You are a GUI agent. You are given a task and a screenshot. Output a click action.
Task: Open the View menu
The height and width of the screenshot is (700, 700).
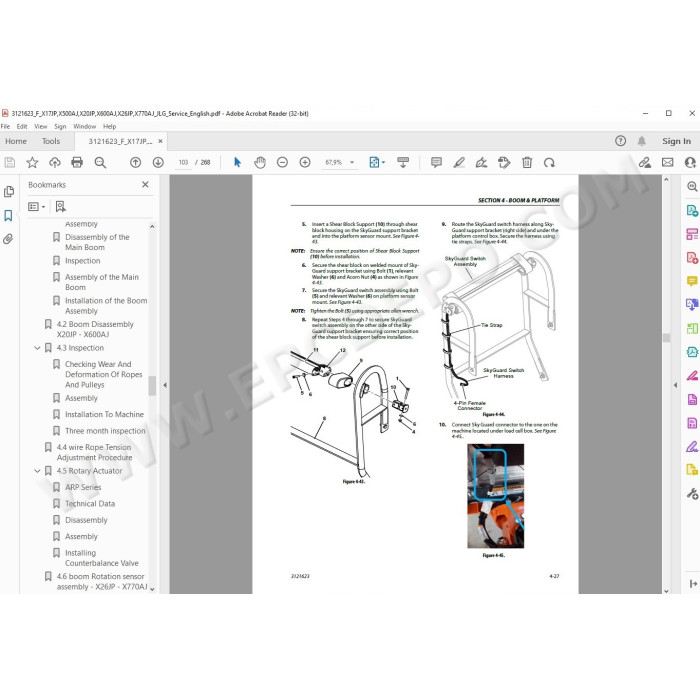(41, 126)
